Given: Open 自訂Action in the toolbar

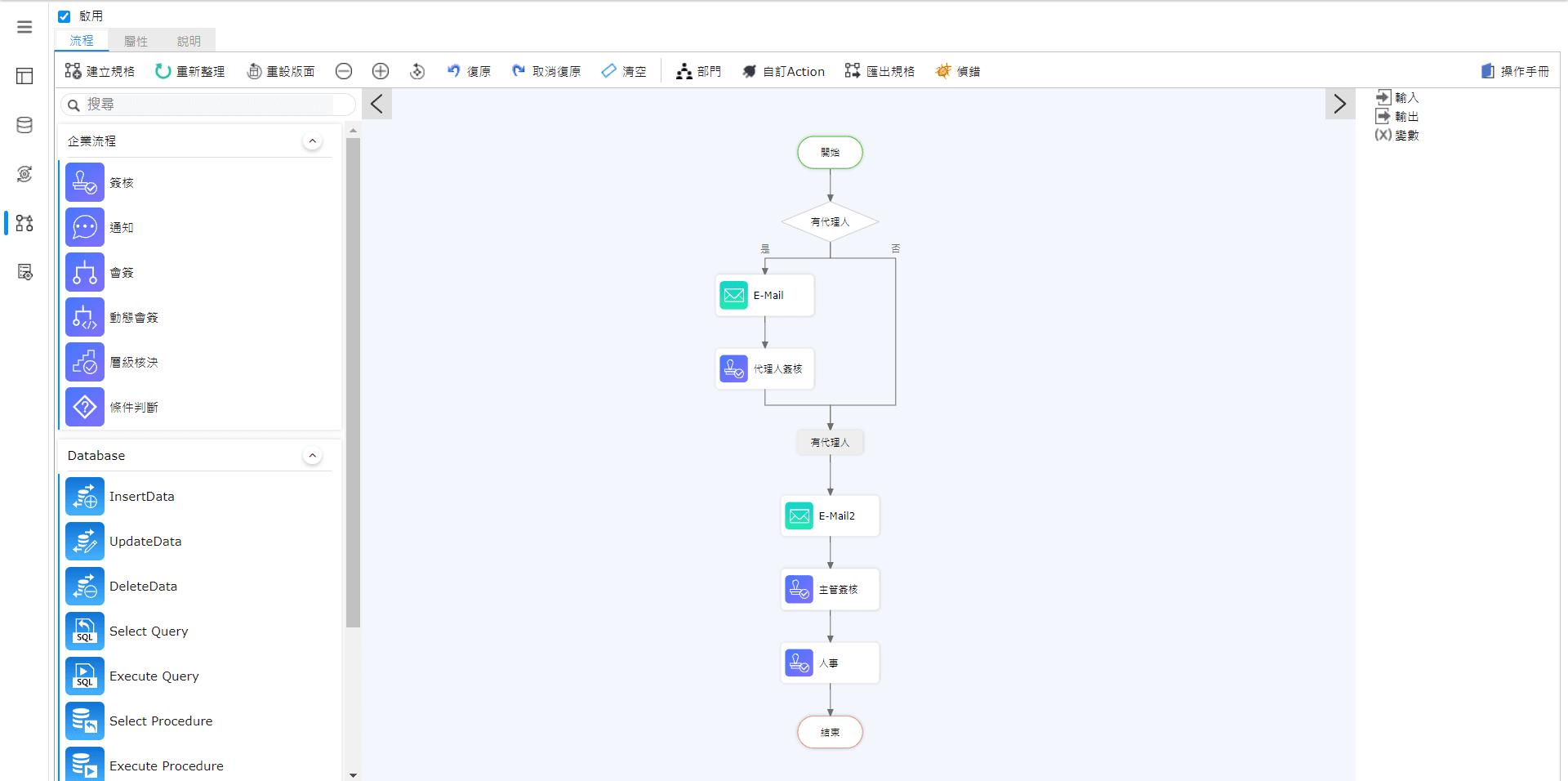Looking at the screenshot, I should (x=784, y=71).
